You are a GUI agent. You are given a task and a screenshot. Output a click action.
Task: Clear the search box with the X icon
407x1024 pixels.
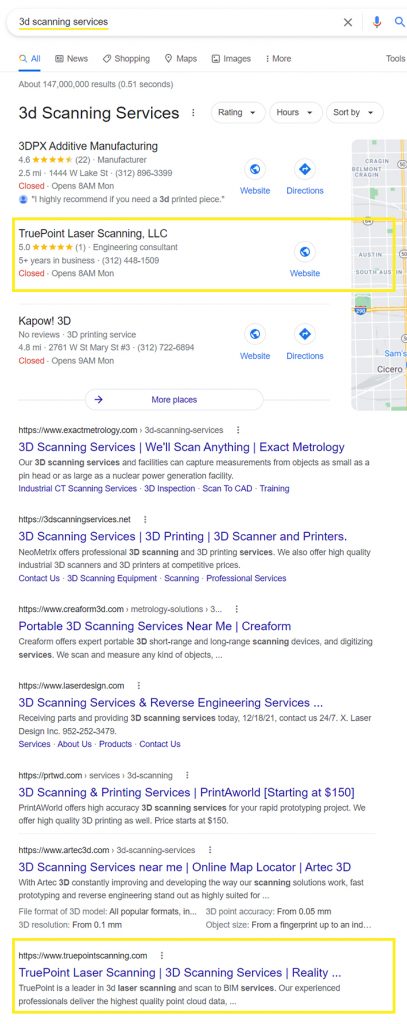pos(348,22)
